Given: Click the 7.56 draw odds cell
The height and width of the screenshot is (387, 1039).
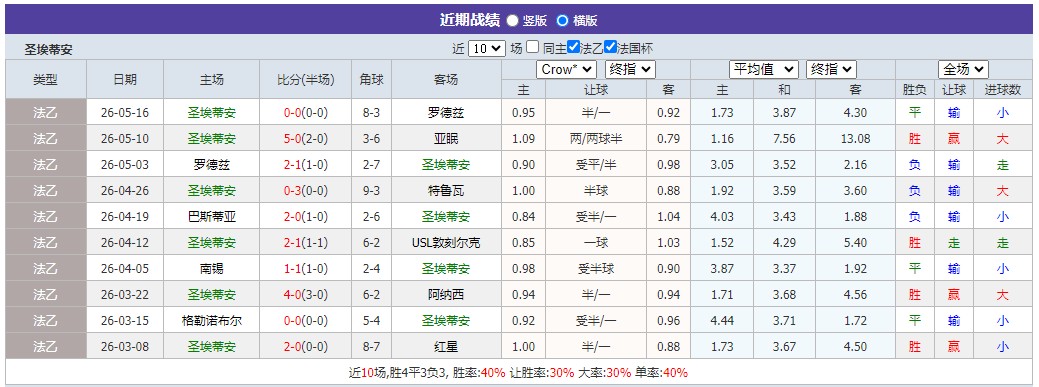Looking at the screenshot, I should [x=784, y=138].
